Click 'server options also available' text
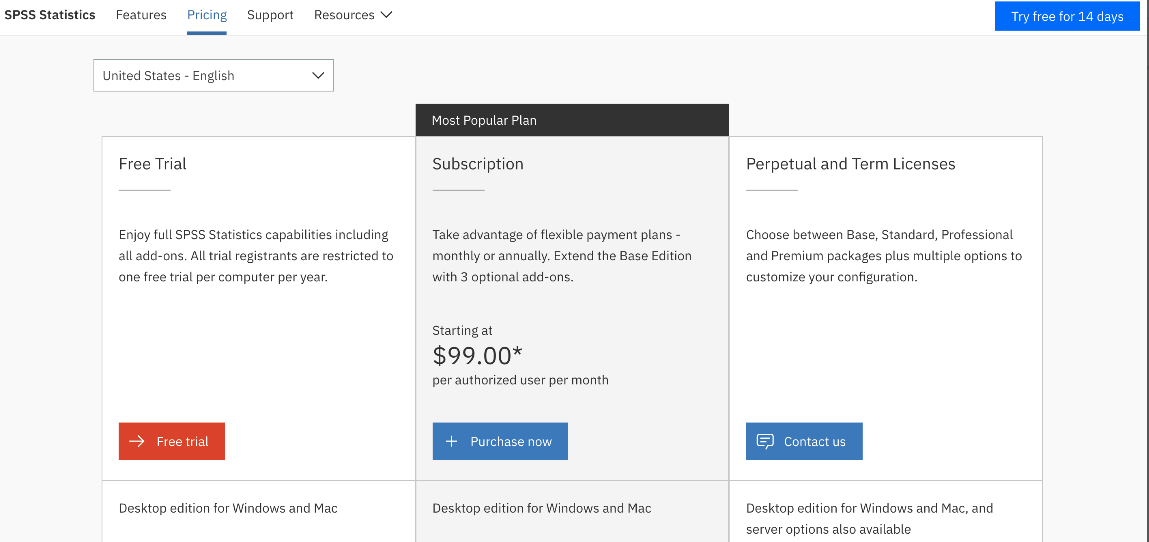This screenshot has height=542, width=1149. [828, 529]
